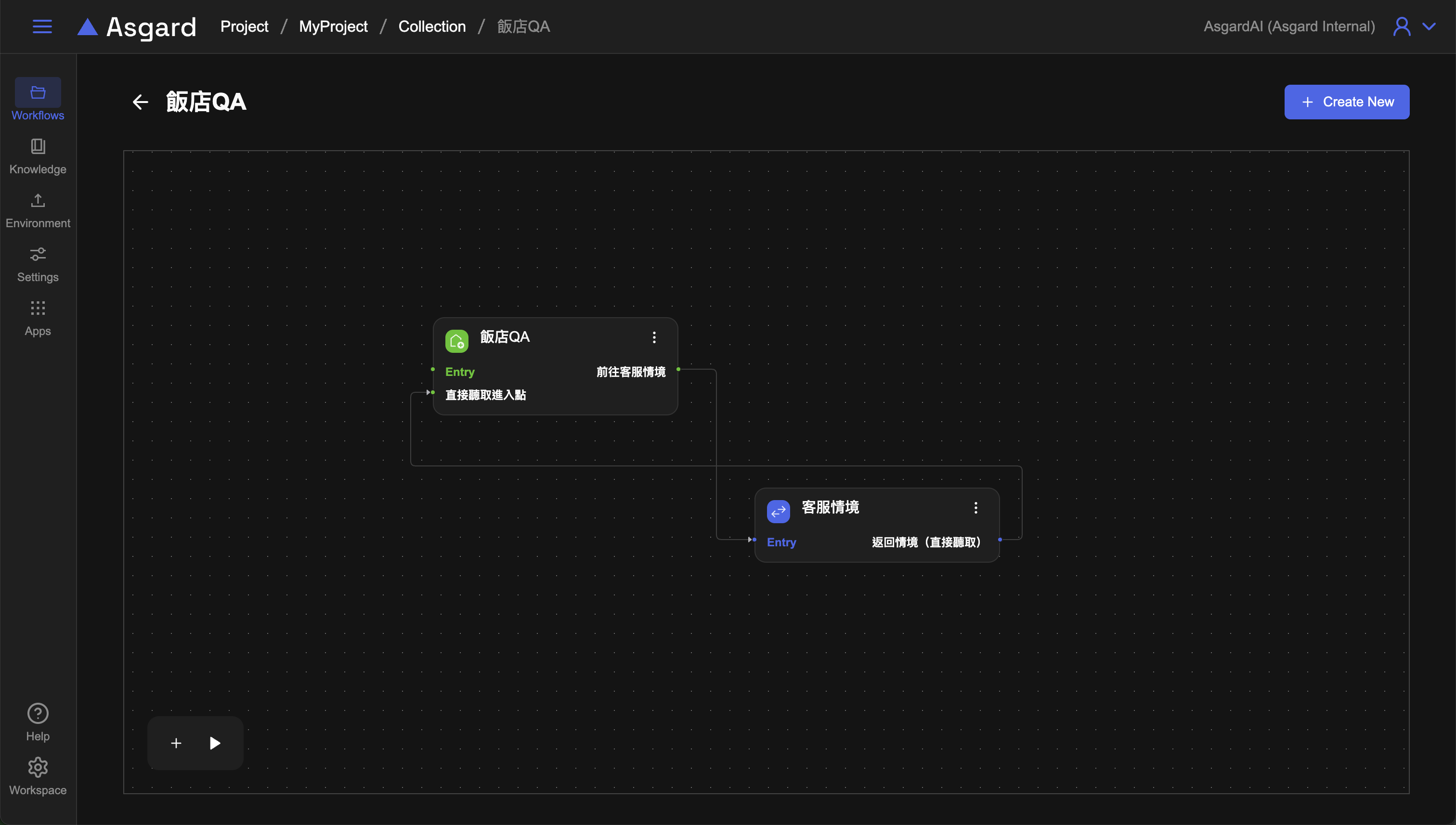Open the Apps grid section
1456x825 pixels.
38,318
